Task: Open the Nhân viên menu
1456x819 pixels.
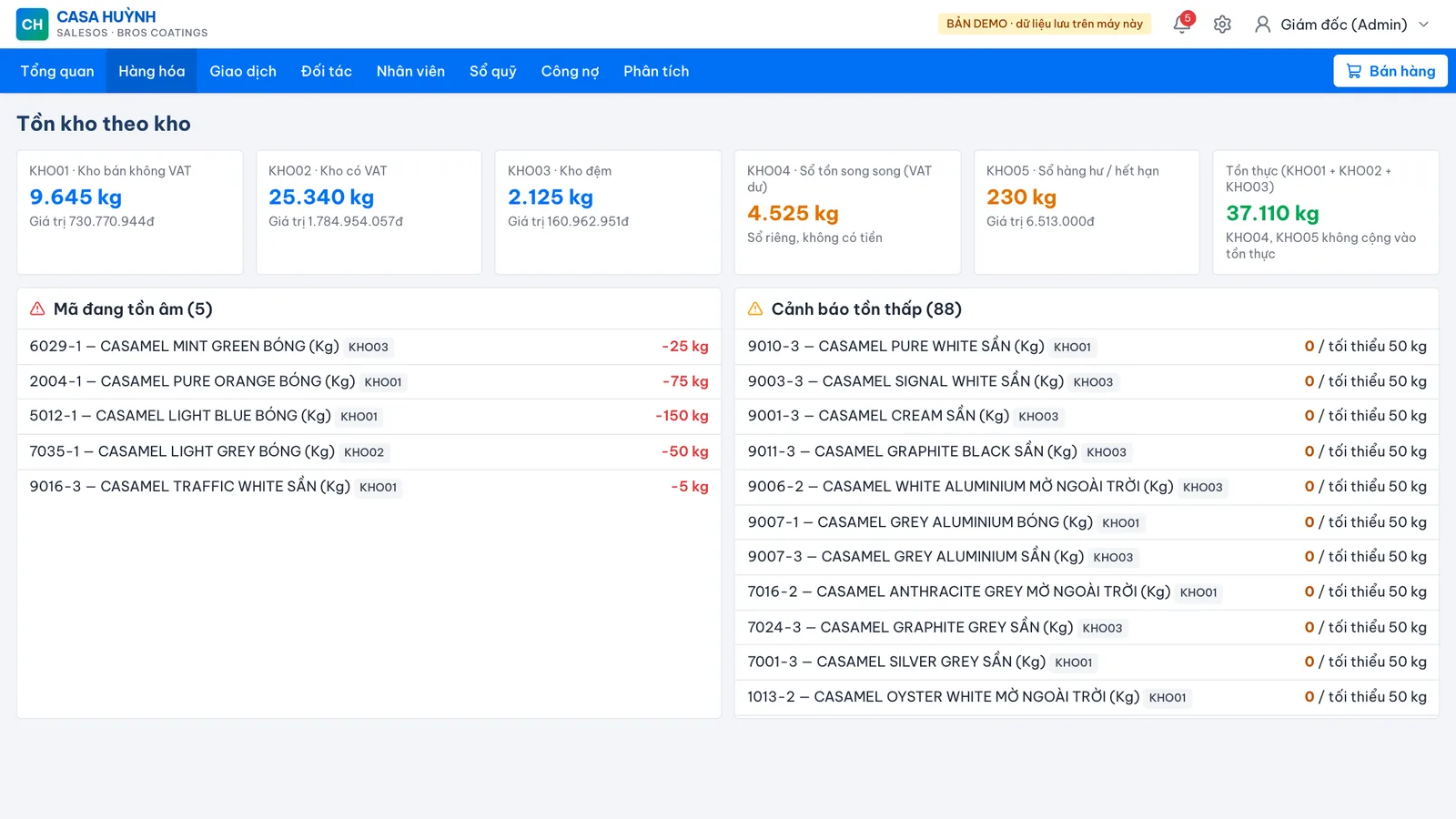Action: pyautogui.click(x=410, y=71)
